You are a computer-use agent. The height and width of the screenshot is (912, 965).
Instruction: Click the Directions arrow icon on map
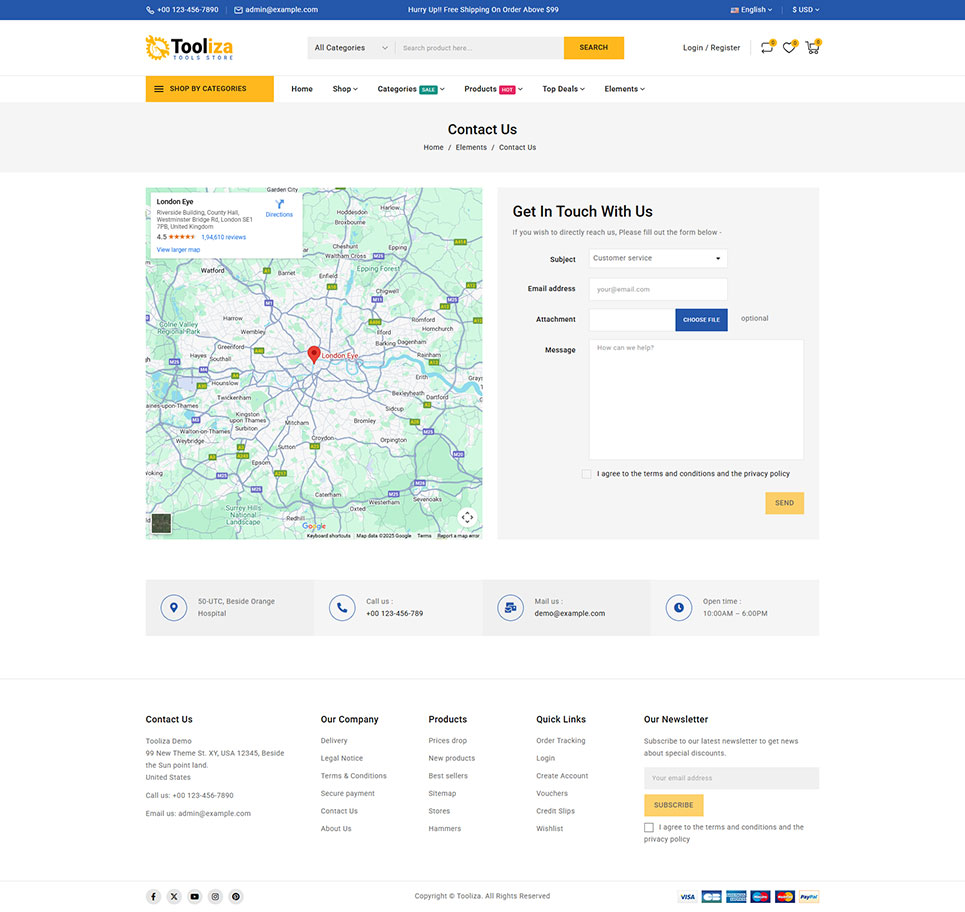point(279,204)
